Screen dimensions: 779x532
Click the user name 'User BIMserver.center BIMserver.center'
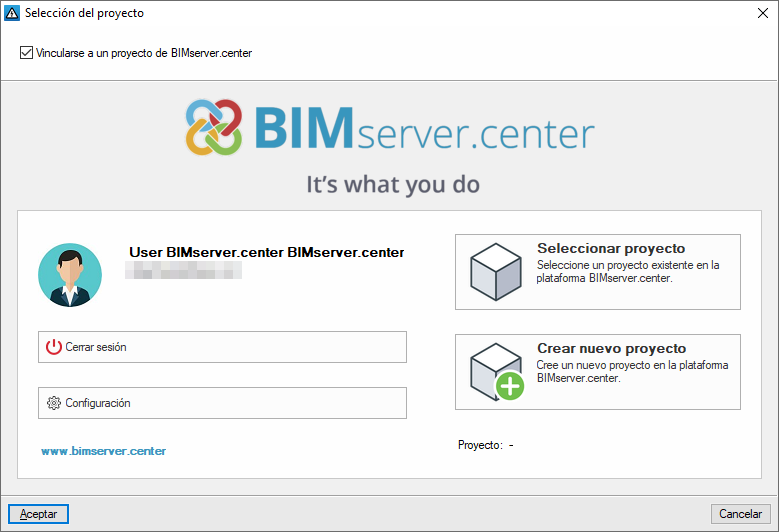(267, 252)
